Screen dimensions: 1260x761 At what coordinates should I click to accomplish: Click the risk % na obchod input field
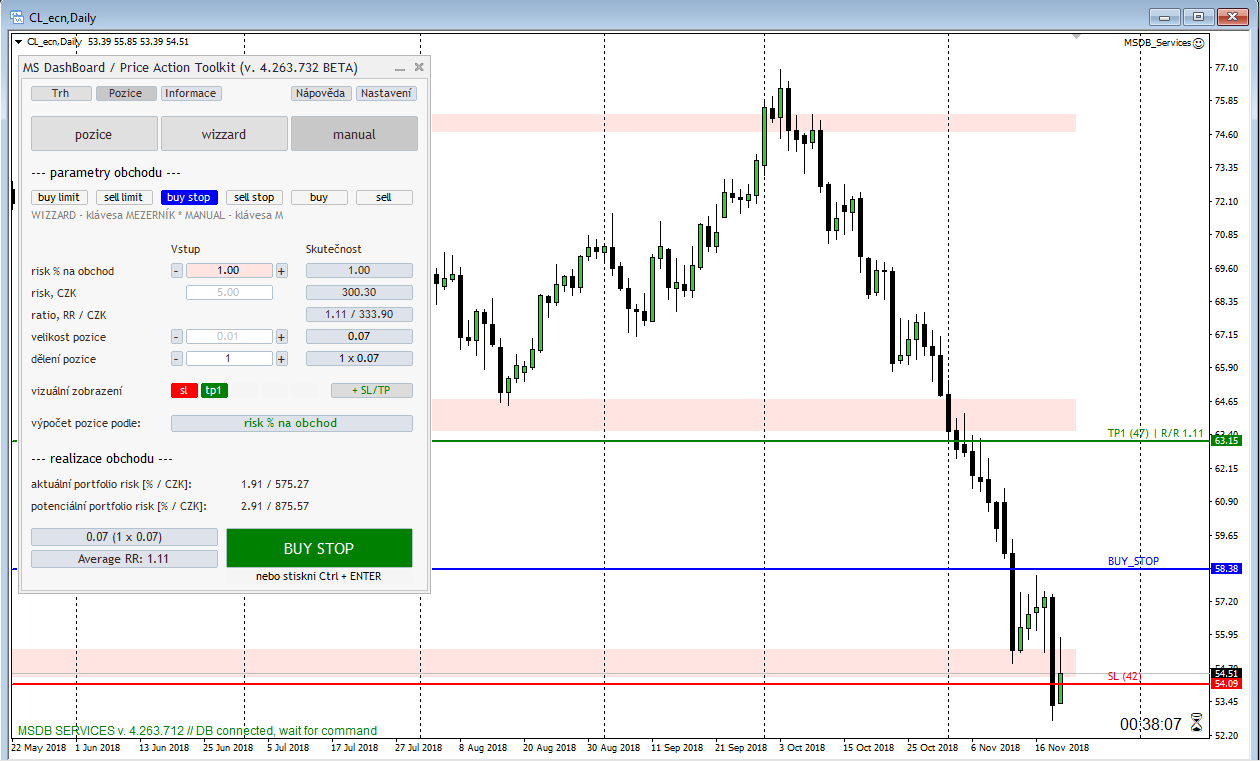(x=229, y=271)
